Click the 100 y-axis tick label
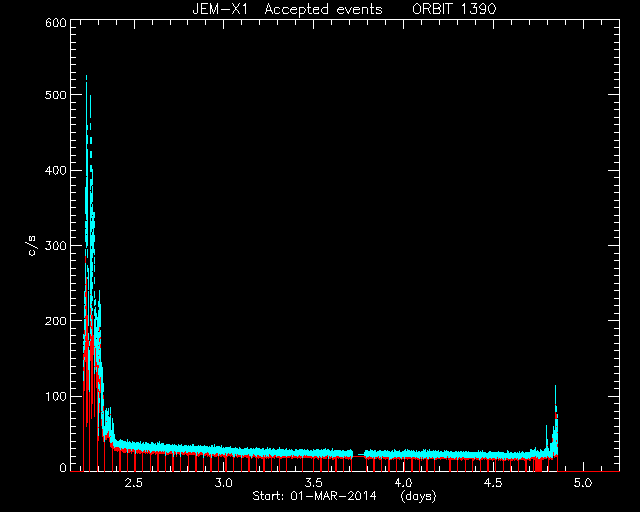 pos(56,396)
